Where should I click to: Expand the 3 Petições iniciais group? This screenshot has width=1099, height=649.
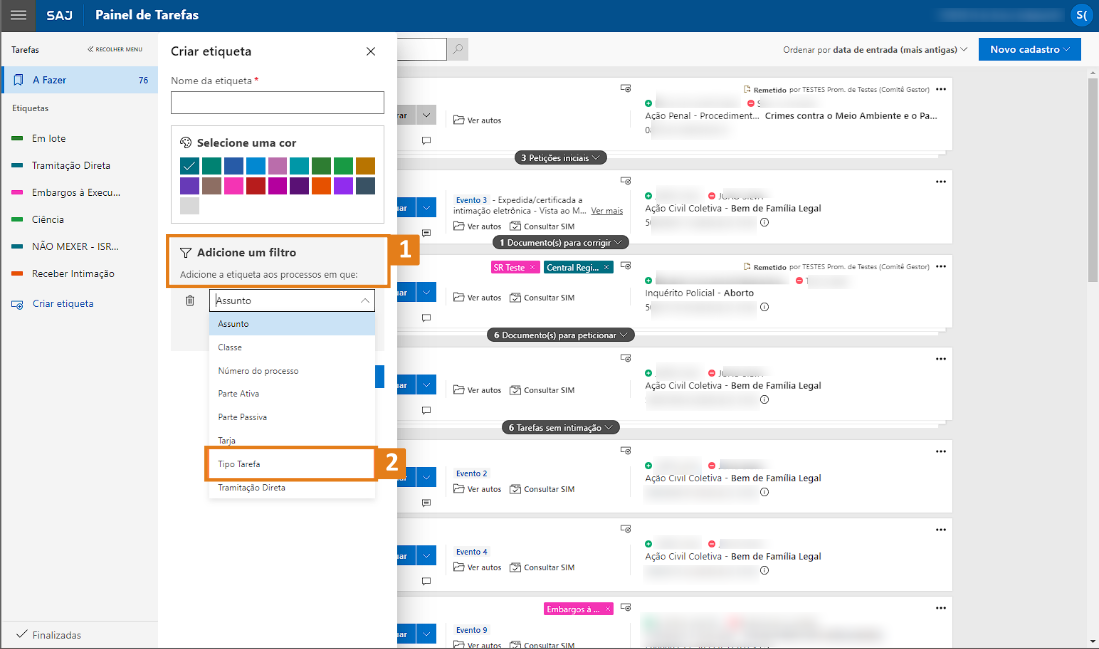click(561, 158)
